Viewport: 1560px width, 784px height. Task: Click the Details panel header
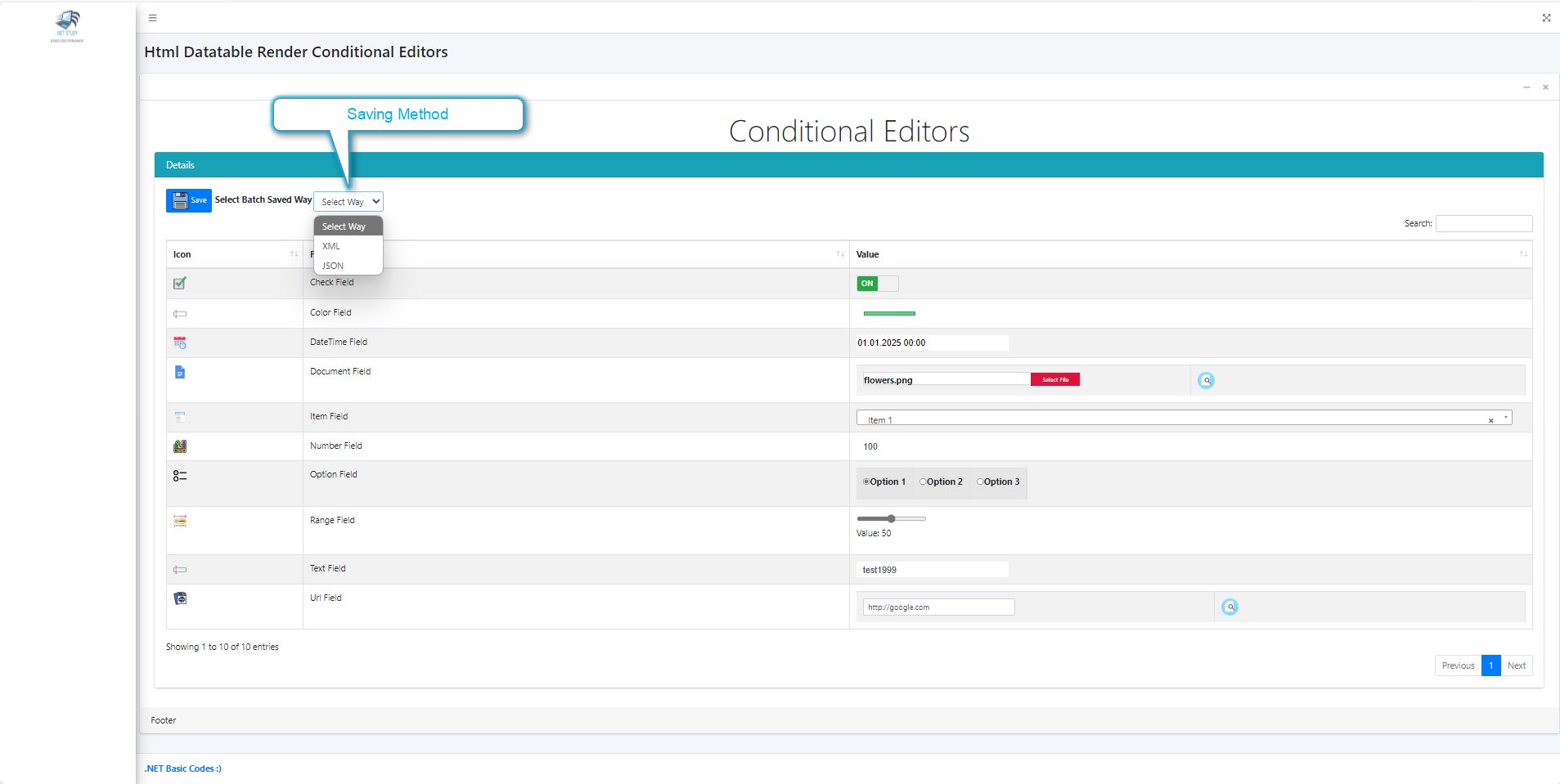(x=848, y=165)
